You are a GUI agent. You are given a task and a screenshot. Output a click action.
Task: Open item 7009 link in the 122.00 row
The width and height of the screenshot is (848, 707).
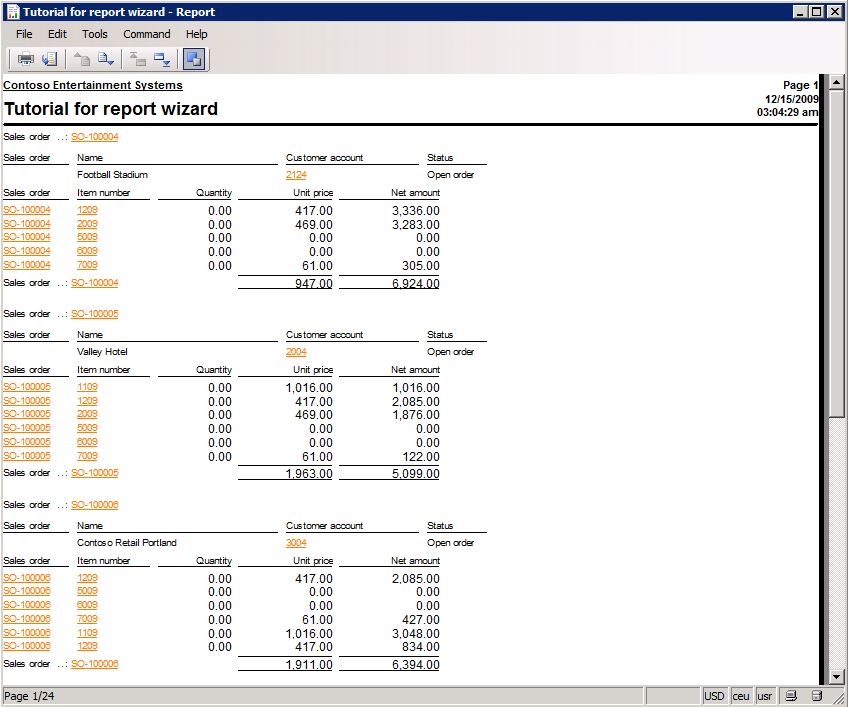[x=87, y=456]
